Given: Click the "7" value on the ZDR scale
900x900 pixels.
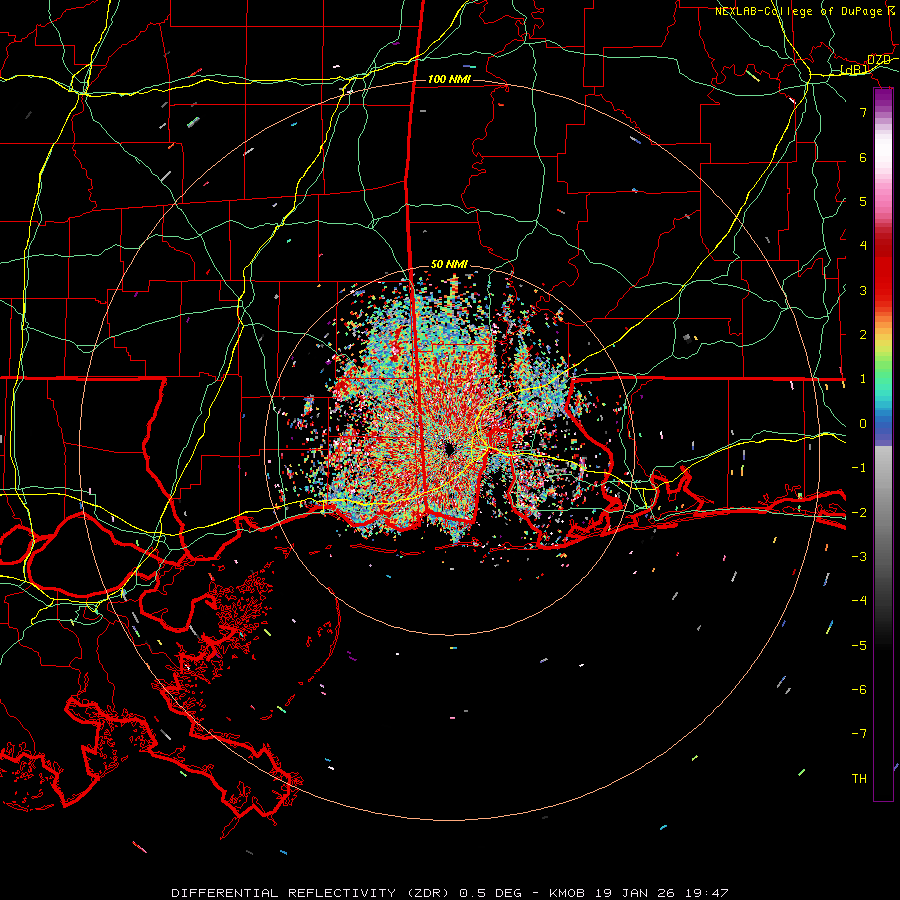Looking at the screenshot, I should pos(863,112).
